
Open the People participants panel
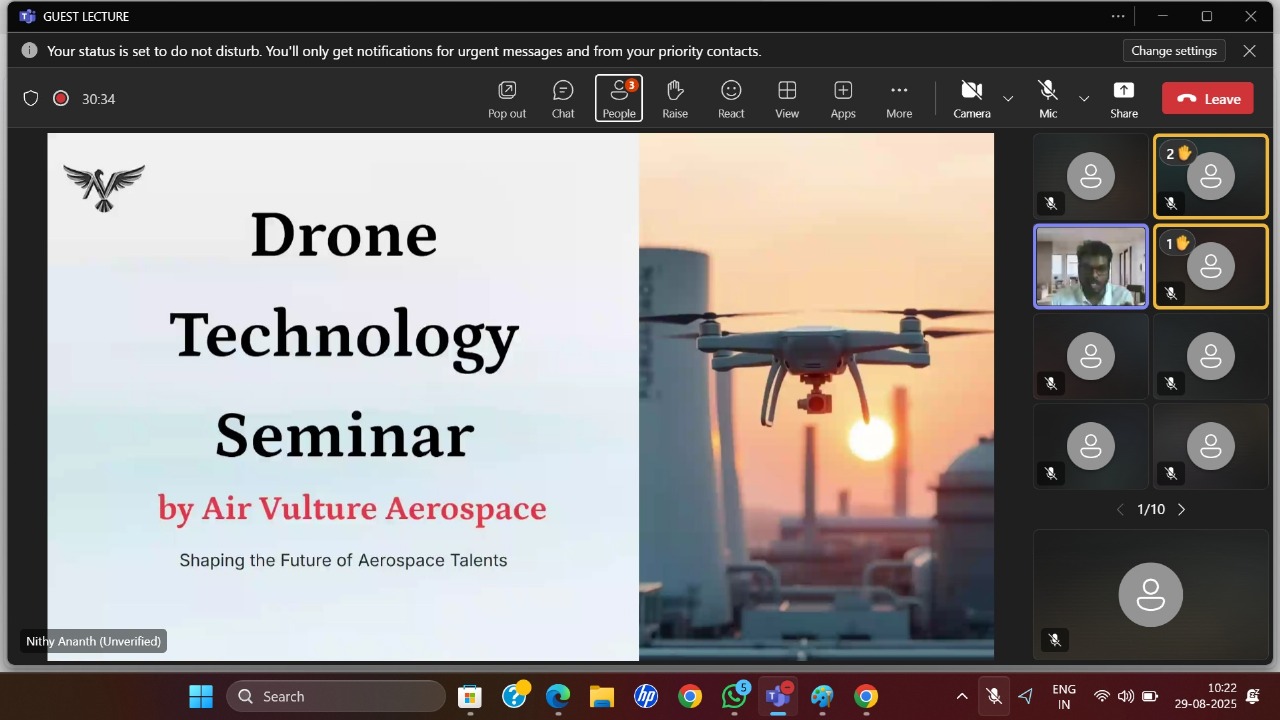[619, 99]
